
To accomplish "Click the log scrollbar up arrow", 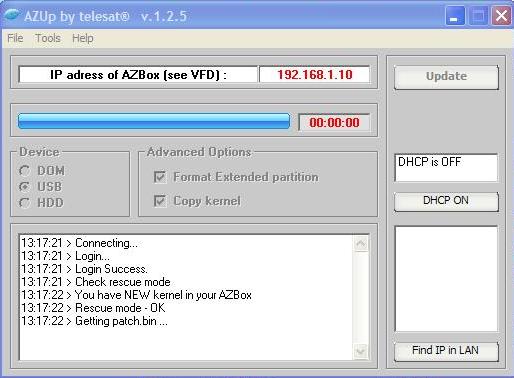I will [x=360, y=244].
